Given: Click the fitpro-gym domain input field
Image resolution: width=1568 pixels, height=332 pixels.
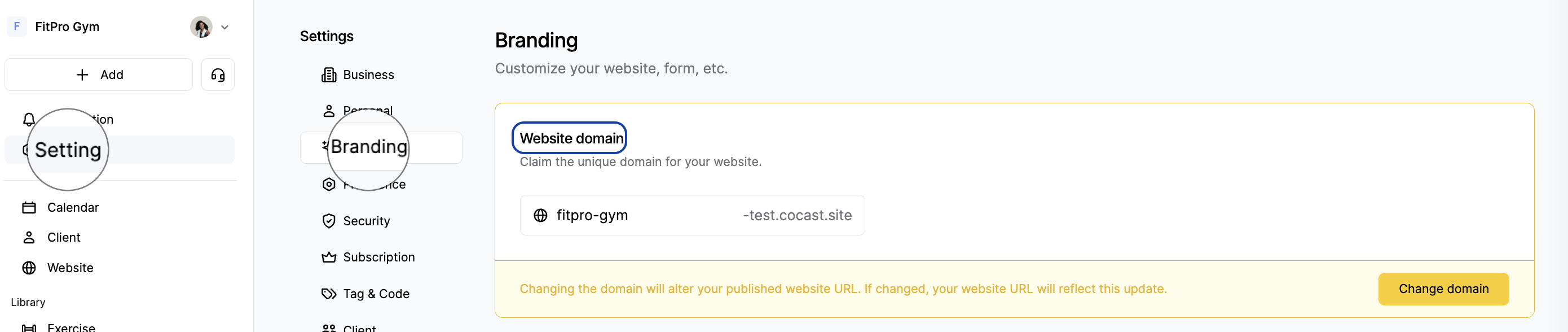Looking at the screenshot, I should pos(693,215).
